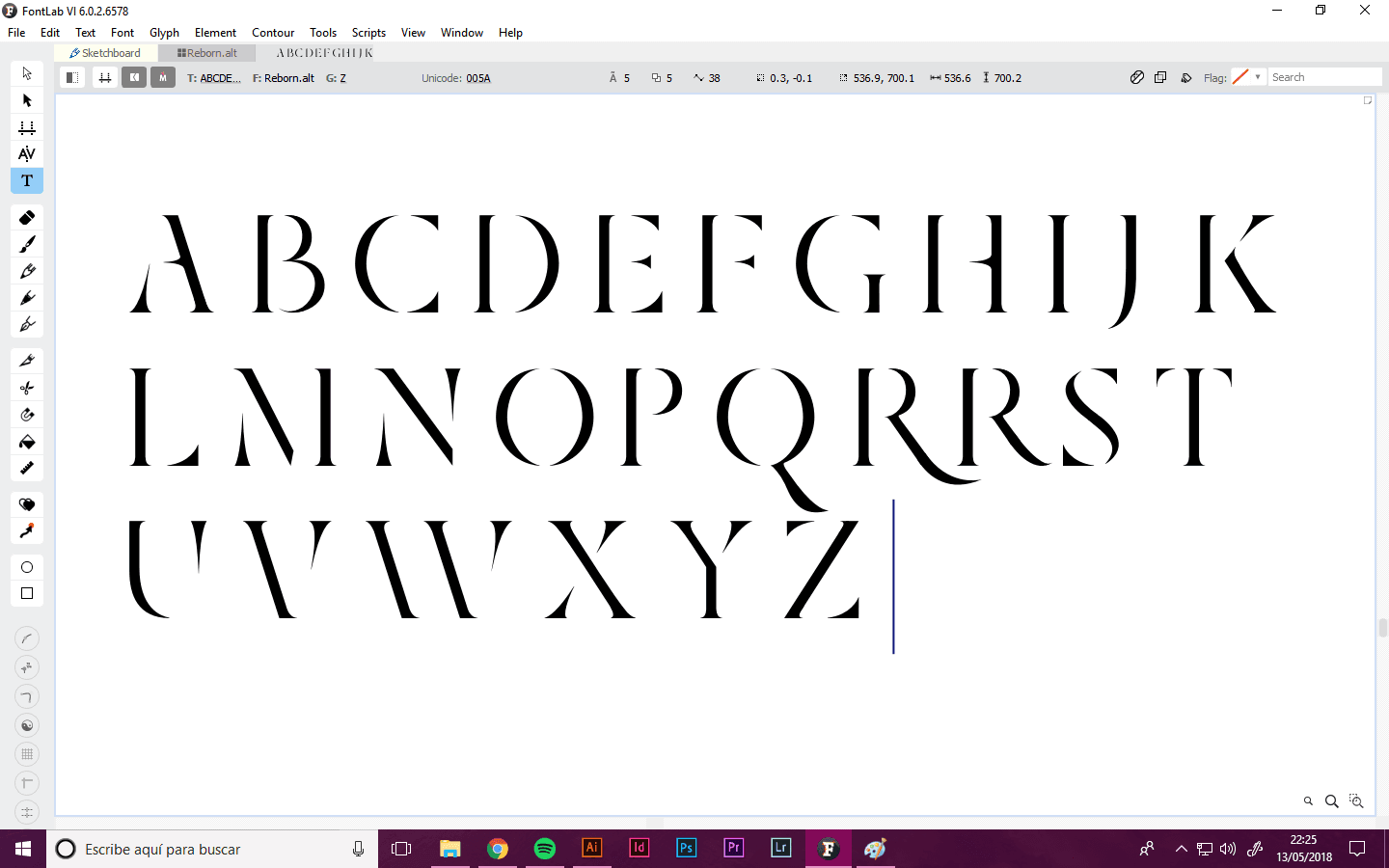Click the vertical scrollbar handle at right edge
Viewport: 1389px width, 868px height.
coord(1382,628)
